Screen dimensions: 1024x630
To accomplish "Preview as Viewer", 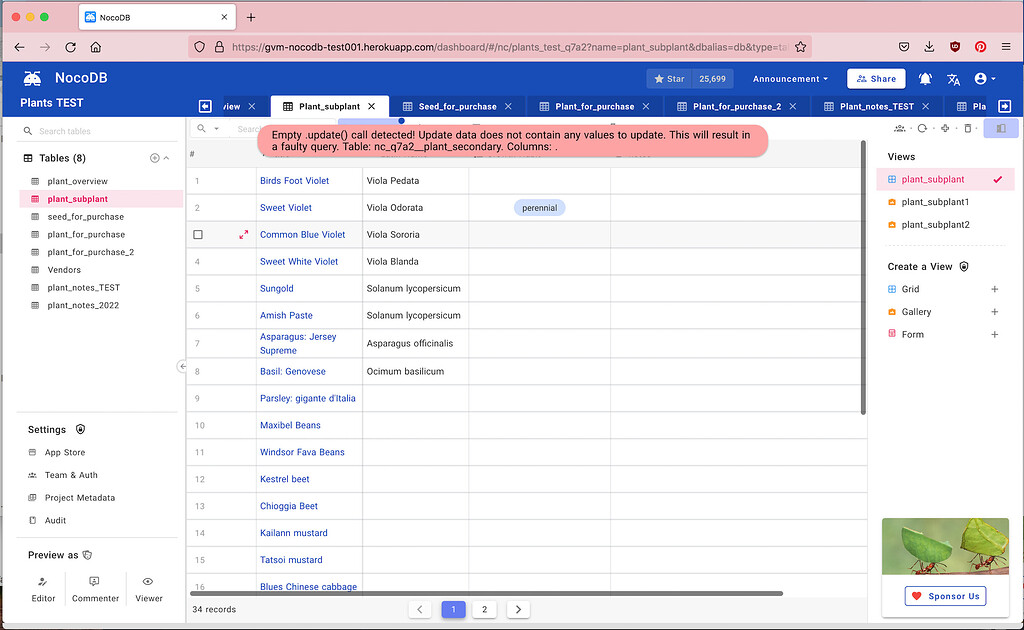I will [148, 590].
